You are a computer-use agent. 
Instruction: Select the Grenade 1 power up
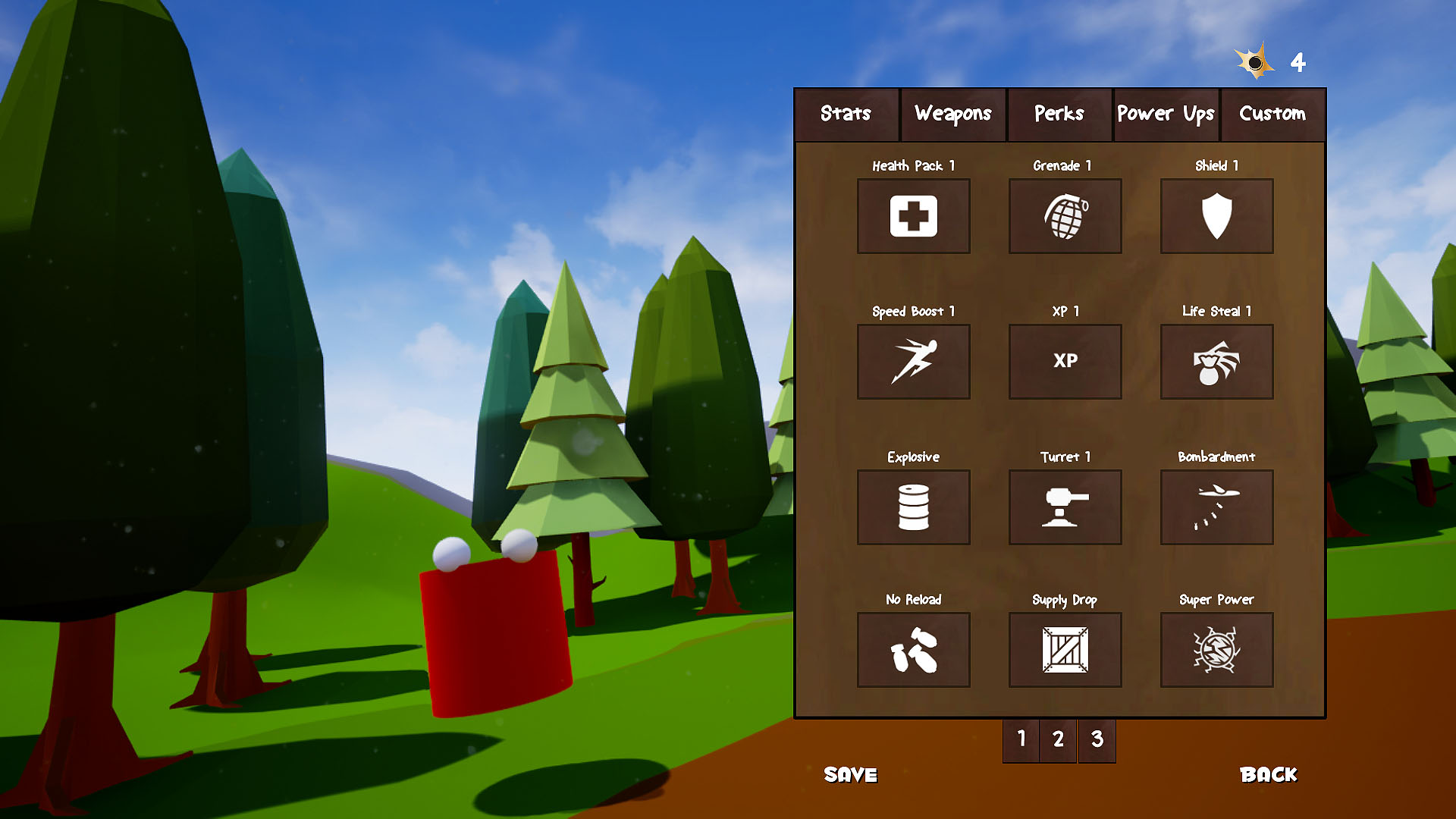coord(1065,216)
